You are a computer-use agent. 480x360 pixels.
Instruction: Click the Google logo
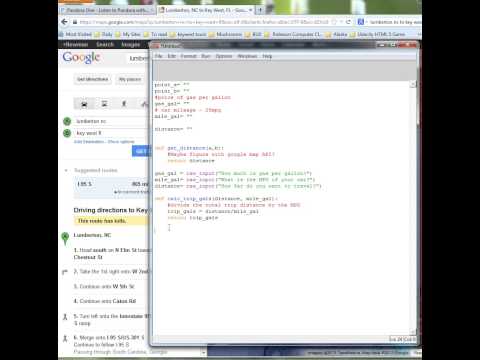(x=81, y=58)
